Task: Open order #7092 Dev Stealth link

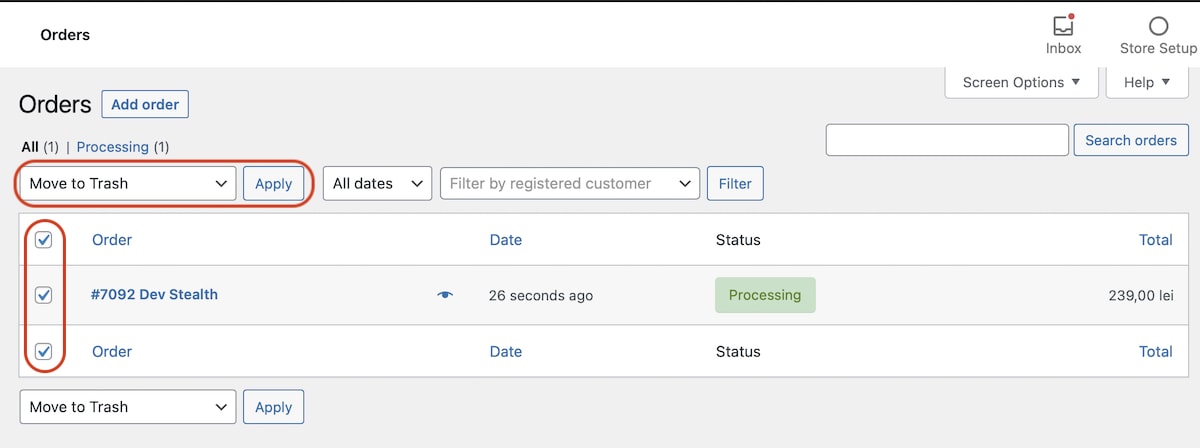Action: pos(154,295)
